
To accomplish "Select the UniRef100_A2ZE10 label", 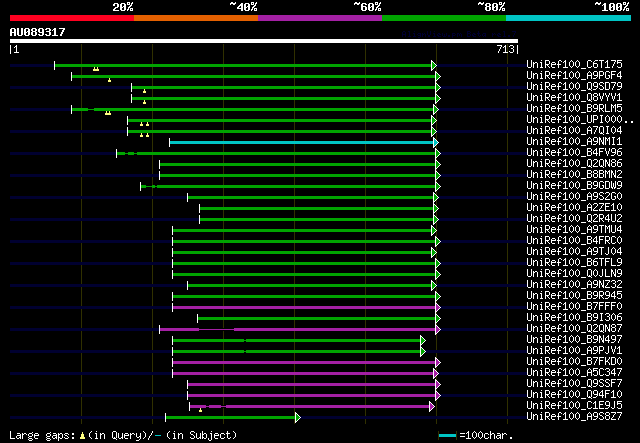I will tap(574, 207).
